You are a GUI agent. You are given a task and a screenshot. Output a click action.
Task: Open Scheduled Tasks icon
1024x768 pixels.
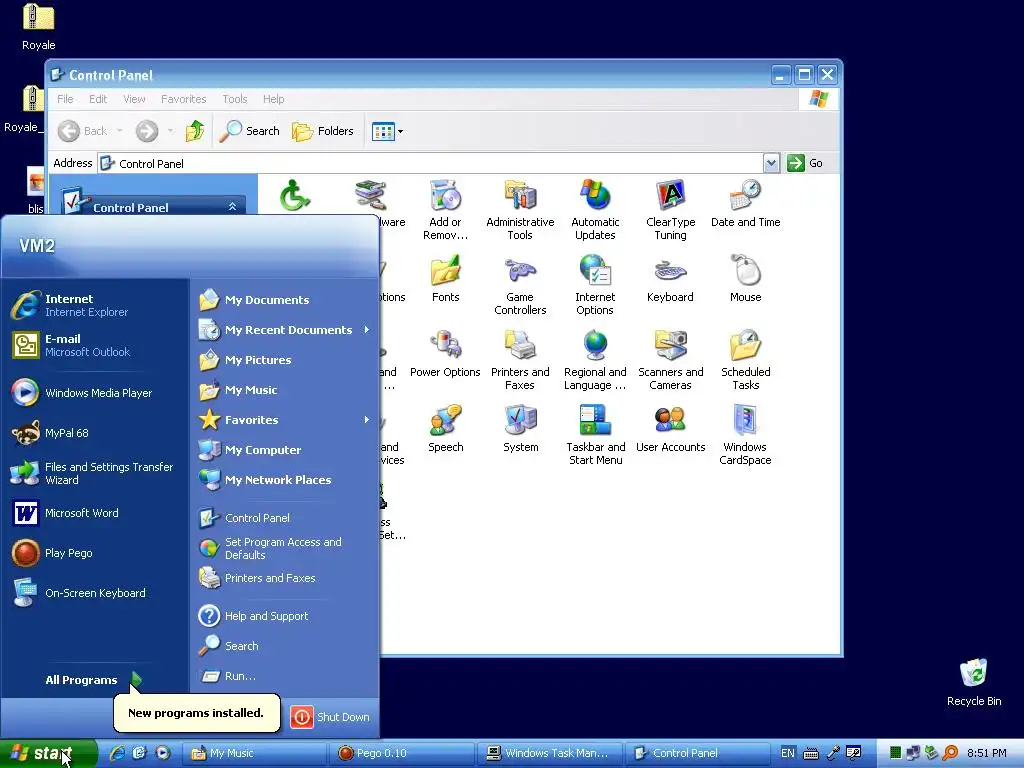745,360
